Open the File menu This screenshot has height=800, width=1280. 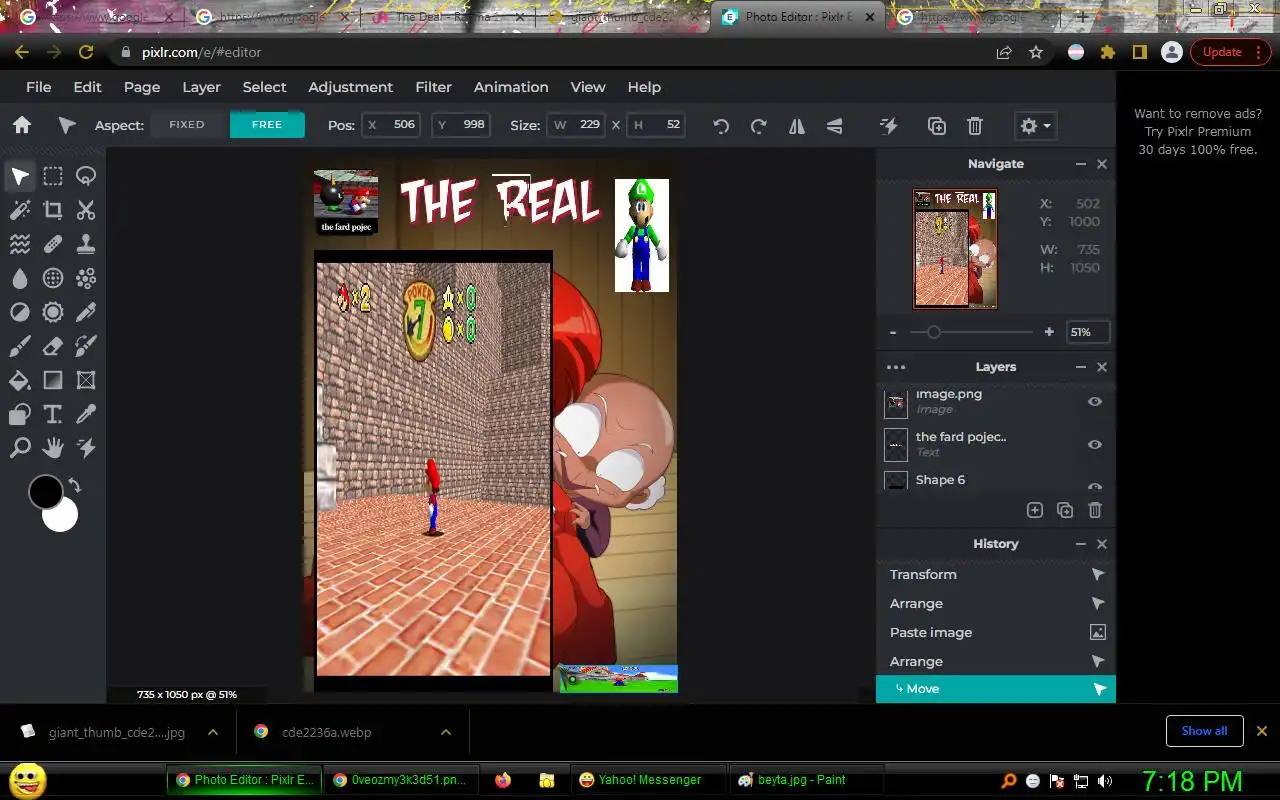coord(38,87)
